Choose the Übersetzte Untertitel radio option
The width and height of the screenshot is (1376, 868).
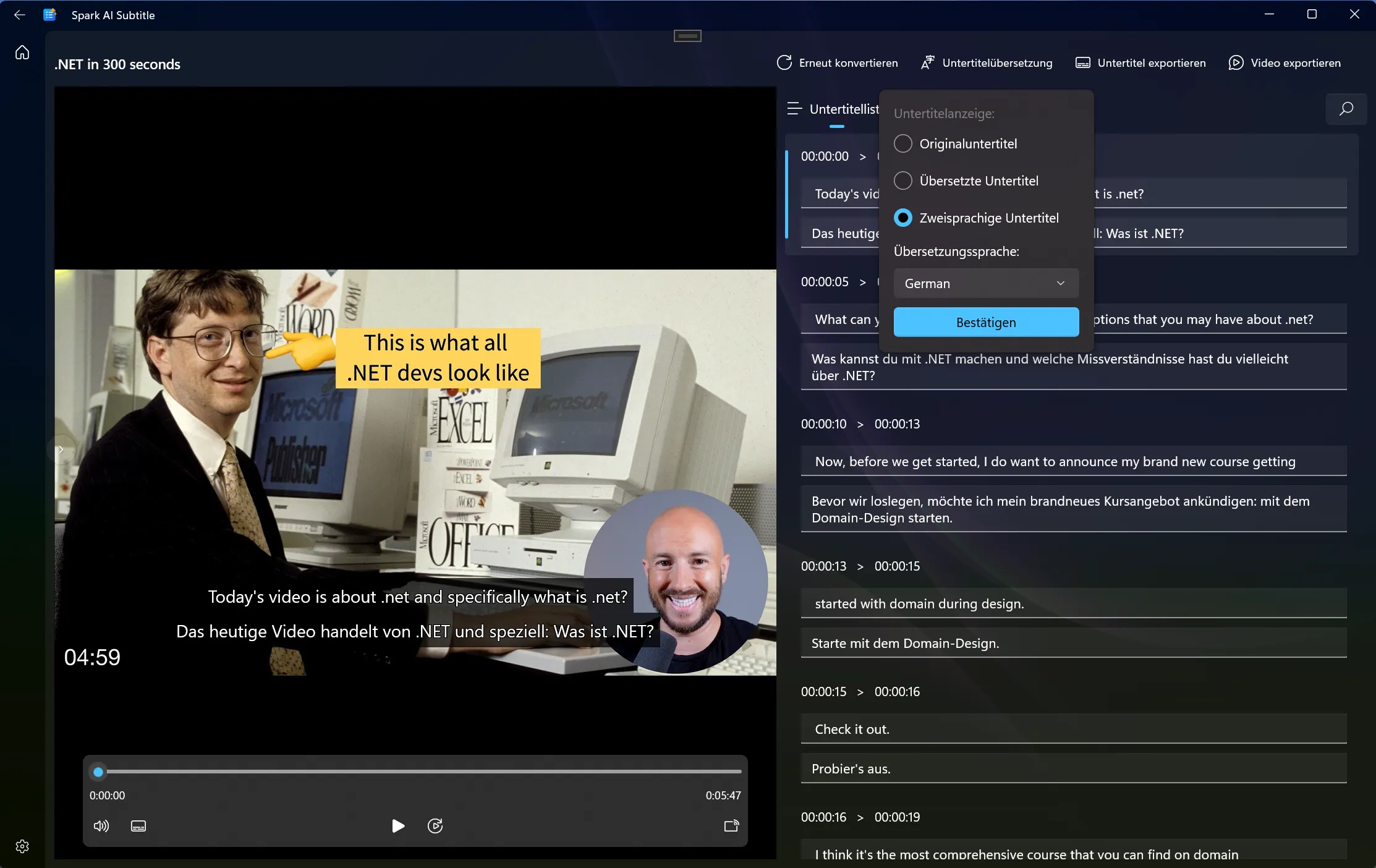tap(903, 181)
